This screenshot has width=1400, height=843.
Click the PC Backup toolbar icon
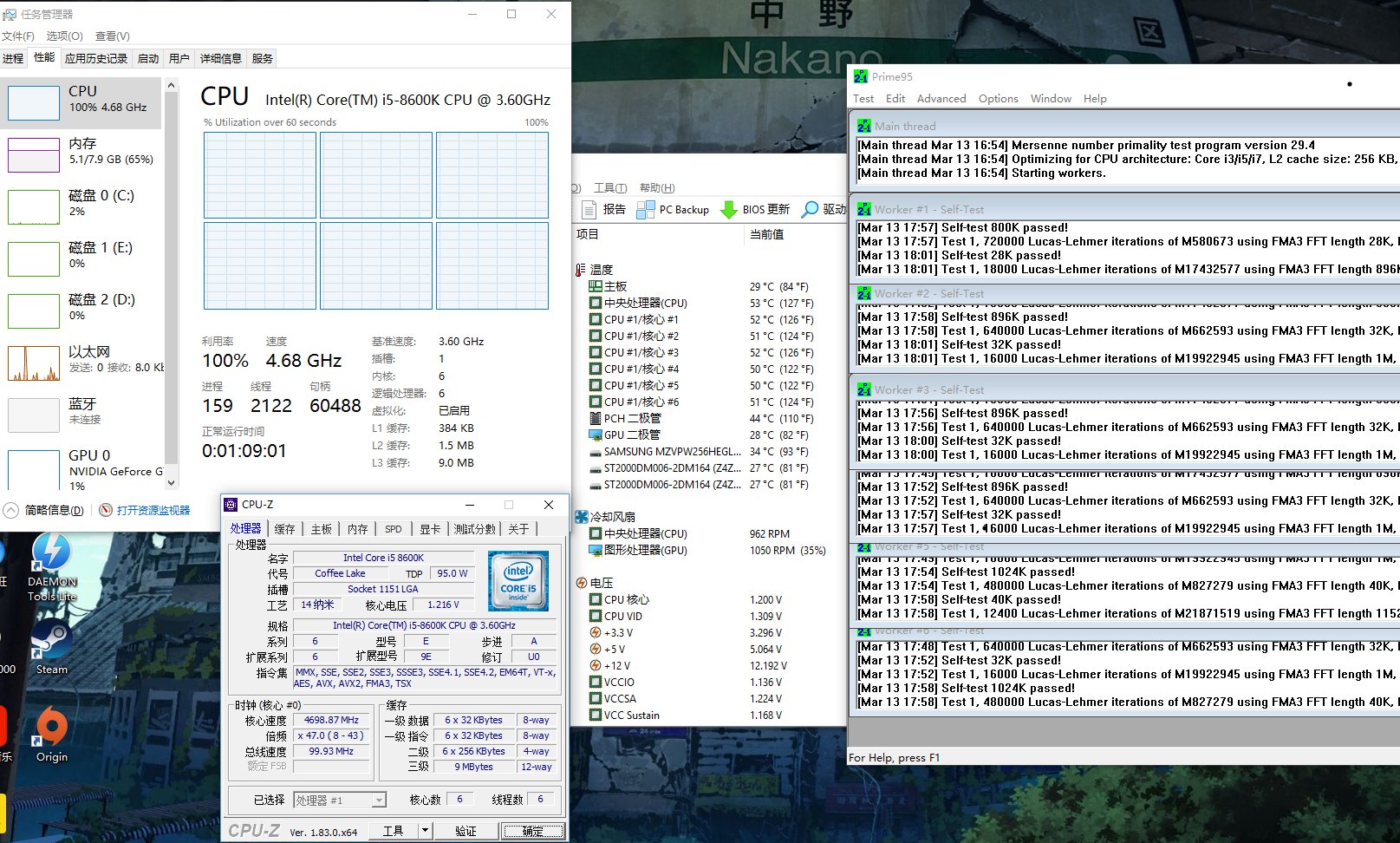pos(646,209)
